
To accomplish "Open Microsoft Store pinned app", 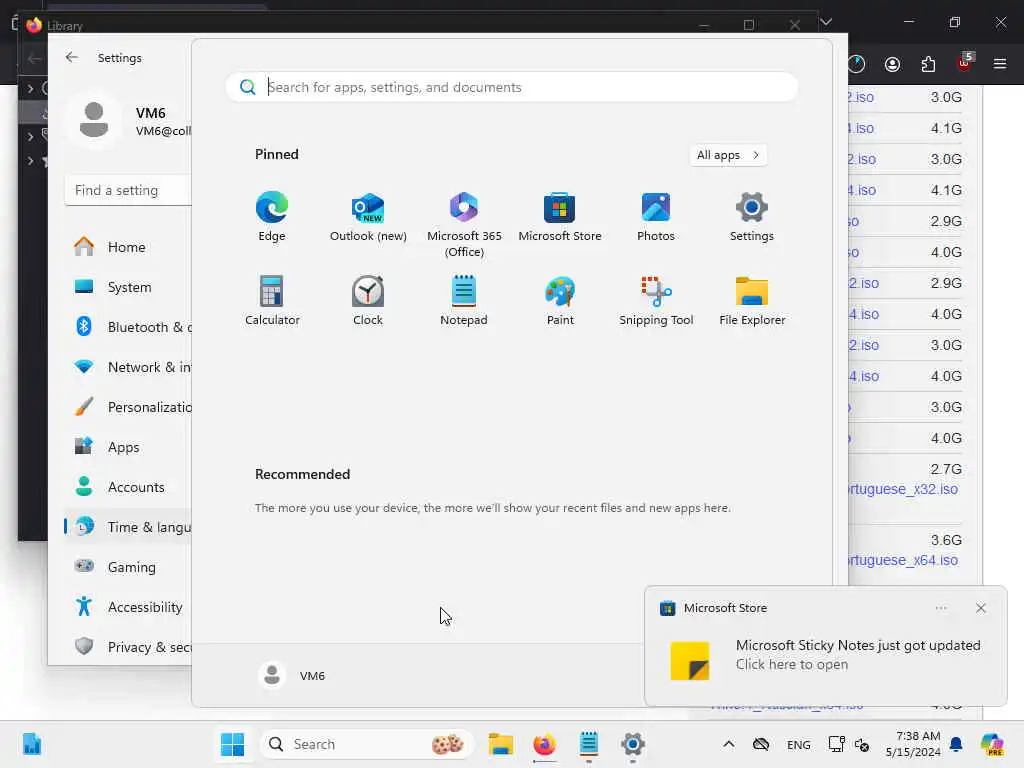I will point(560,217).
